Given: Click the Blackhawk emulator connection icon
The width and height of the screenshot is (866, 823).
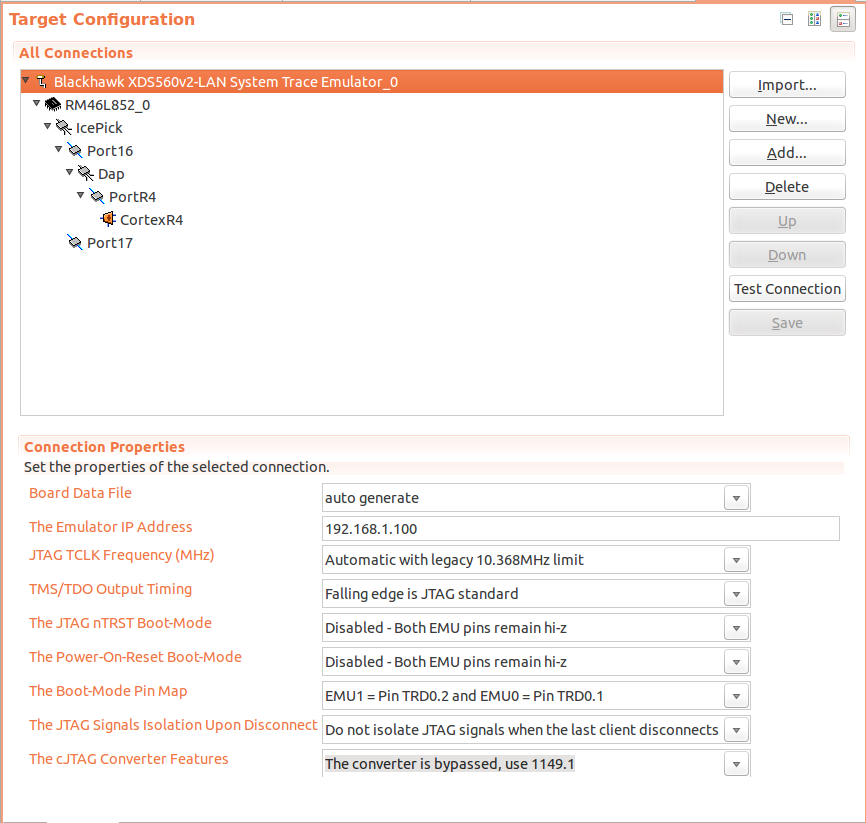Looking at the screenshot, I should pos(42,82).
